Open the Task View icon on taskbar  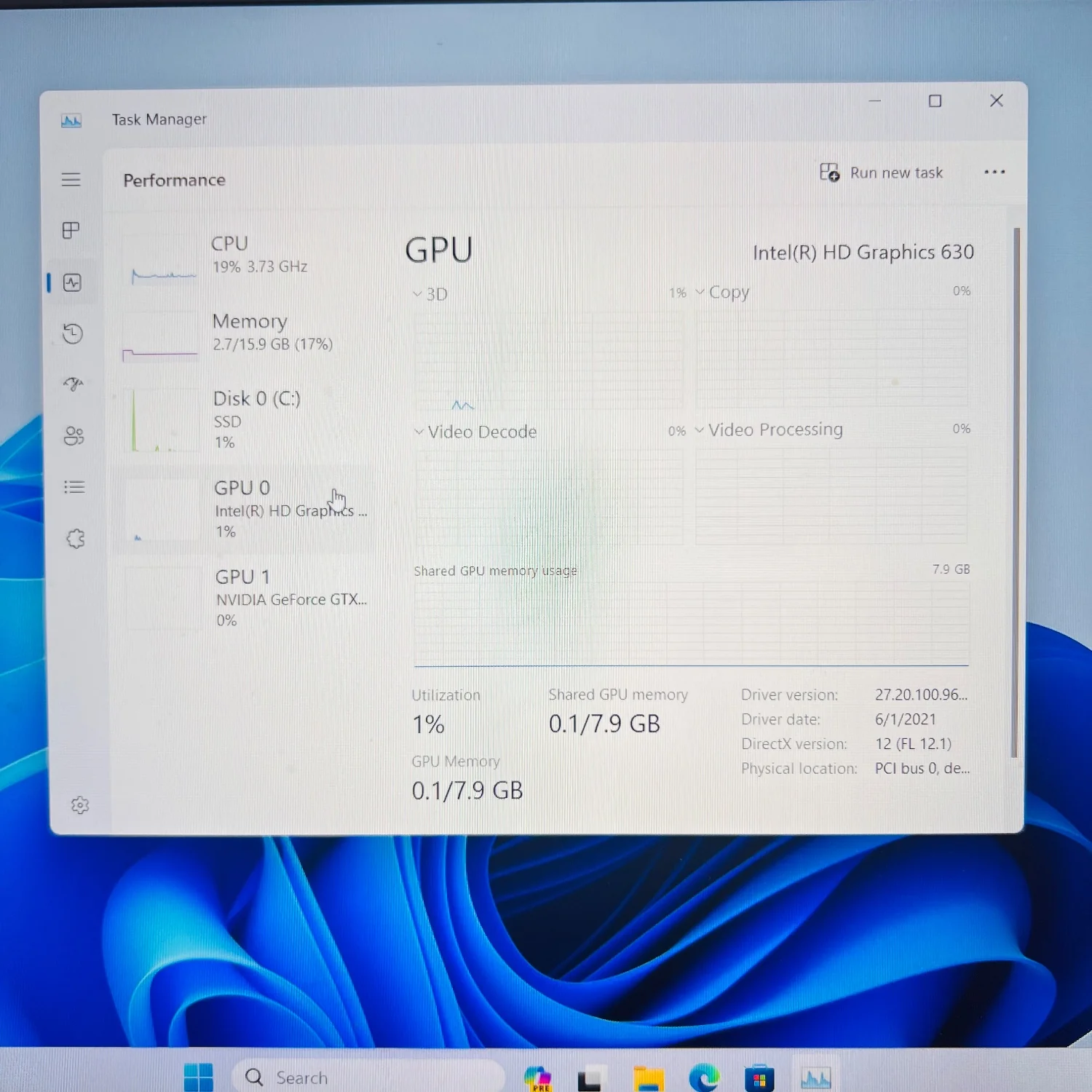pyautogui.click(x=591, y=1079)
